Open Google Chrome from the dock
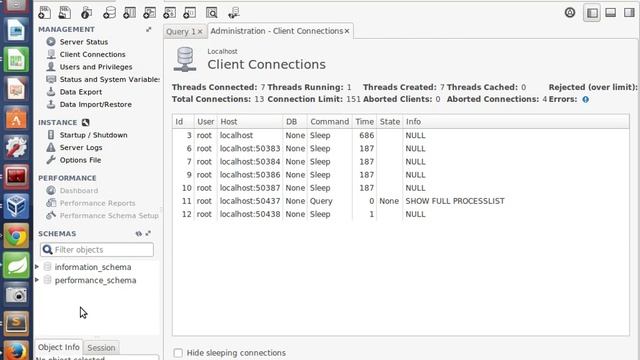This screenshot has width=640, height=360. point(16,236)
